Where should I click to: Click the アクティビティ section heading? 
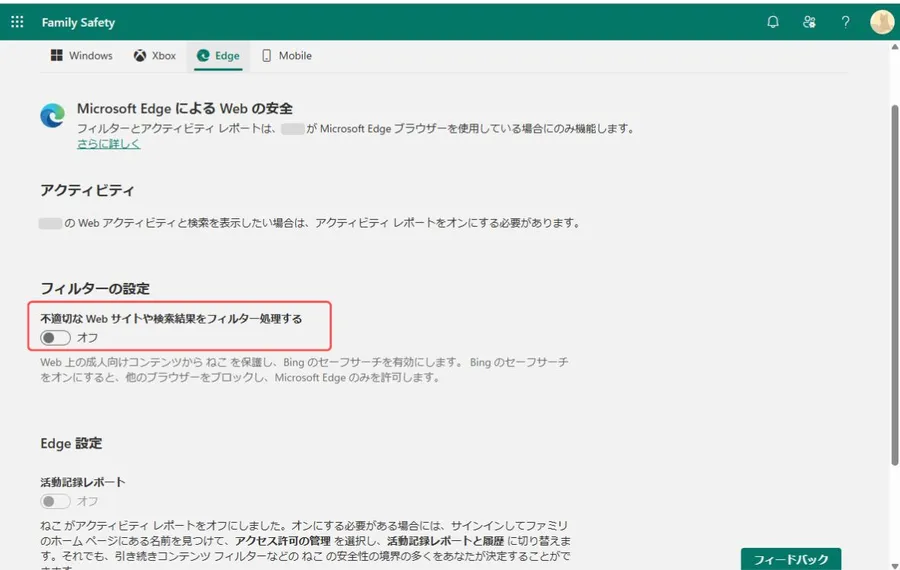coord(87,190)
